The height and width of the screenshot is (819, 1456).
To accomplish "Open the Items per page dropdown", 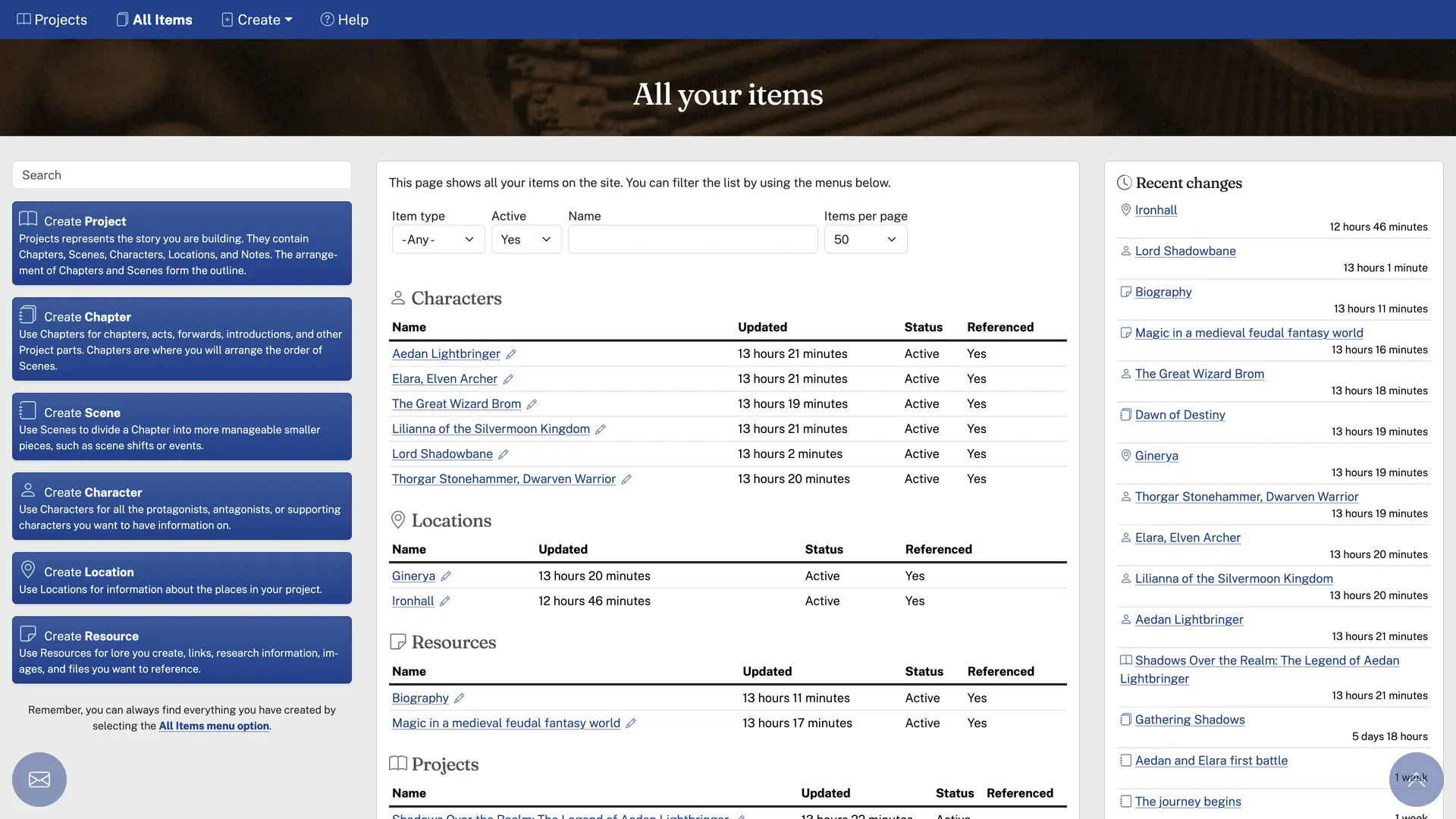I will pos(865,240).
